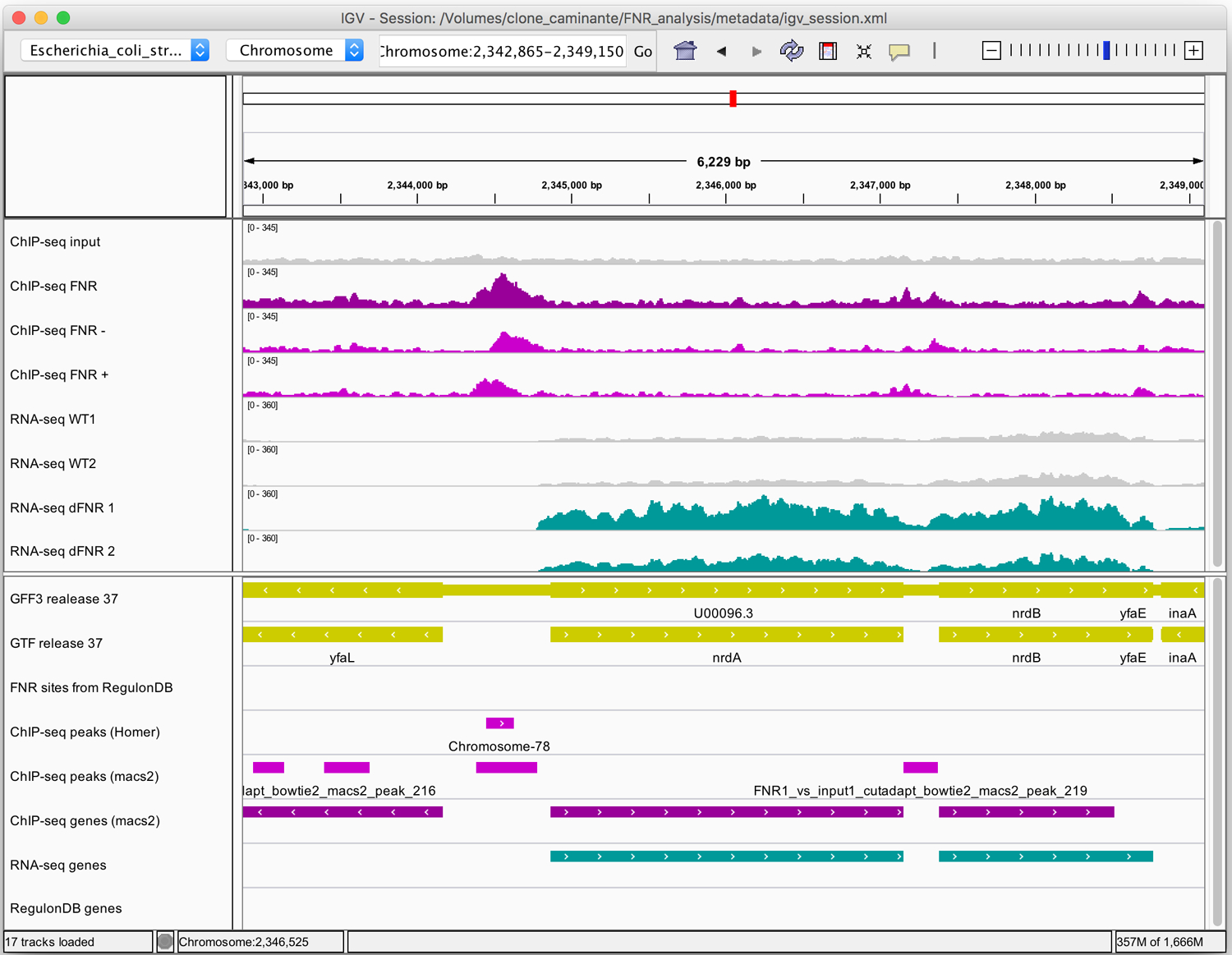The width and height of the screenshot is (1232, 955).
Task: Select the ChIP-seq FNR + track name
Action: pos(59,374)
